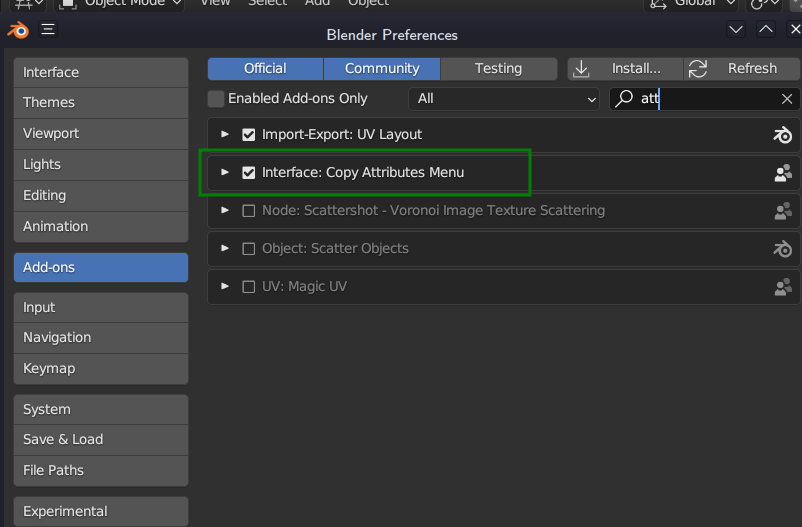Open the Add menu in viewport header
The width and height of the screenshot is (802, 527).
coord(318,4)
